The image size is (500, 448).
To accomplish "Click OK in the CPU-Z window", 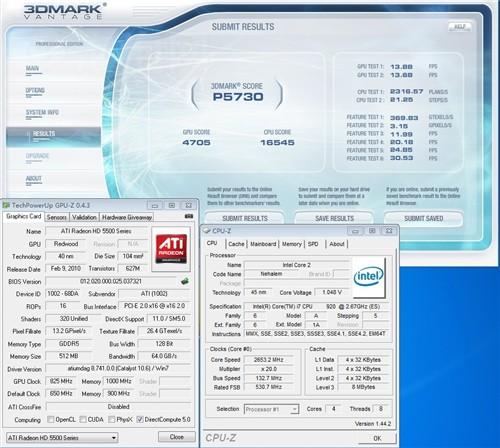I will tap(377, 438).
